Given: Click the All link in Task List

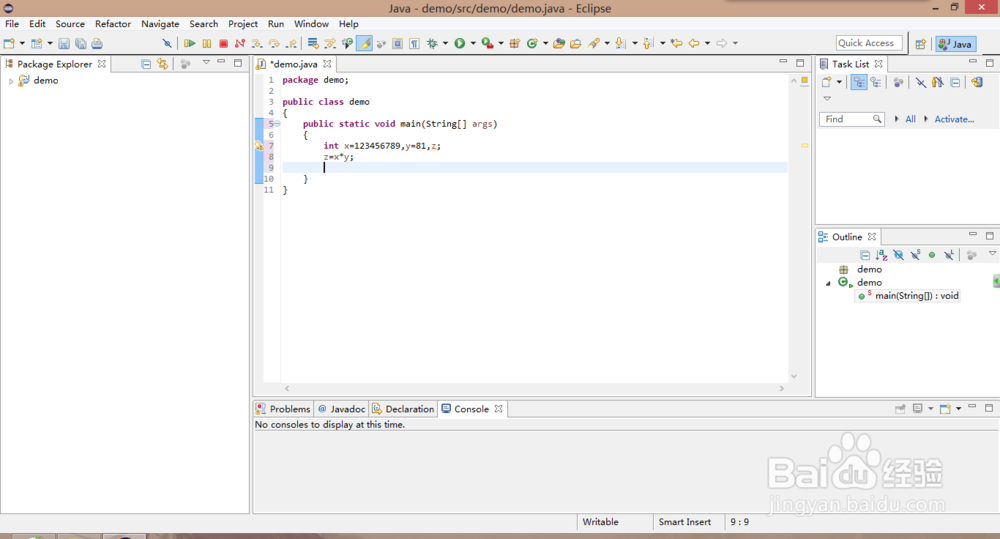Looking at the screenshot, I should (x=910, y=119).
